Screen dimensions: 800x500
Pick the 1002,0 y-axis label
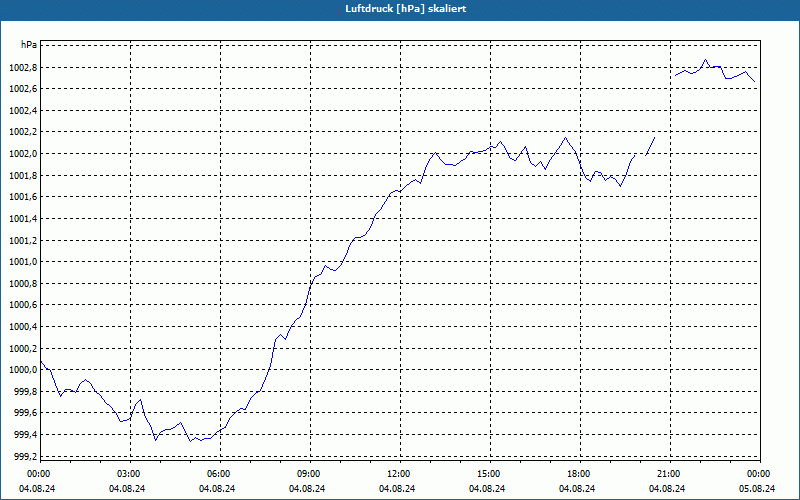tap(23, 154)
